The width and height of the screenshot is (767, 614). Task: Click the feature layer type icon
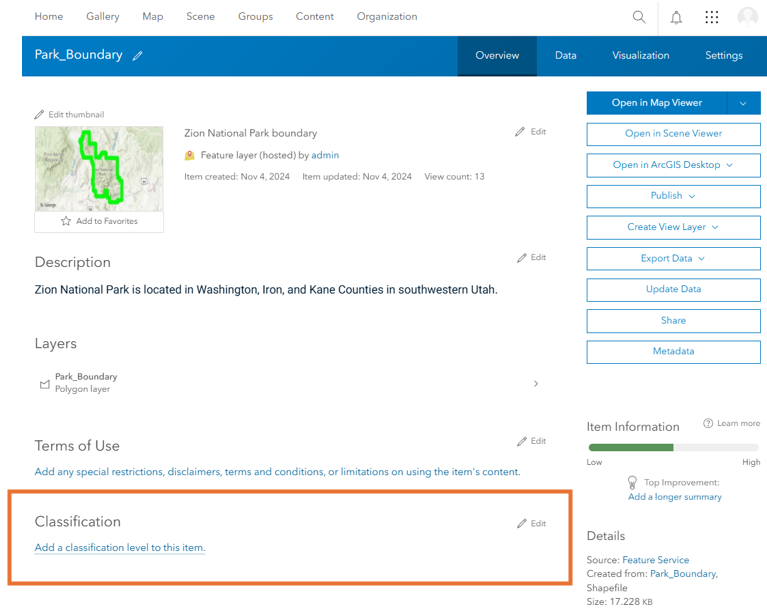tap(189, 156)
